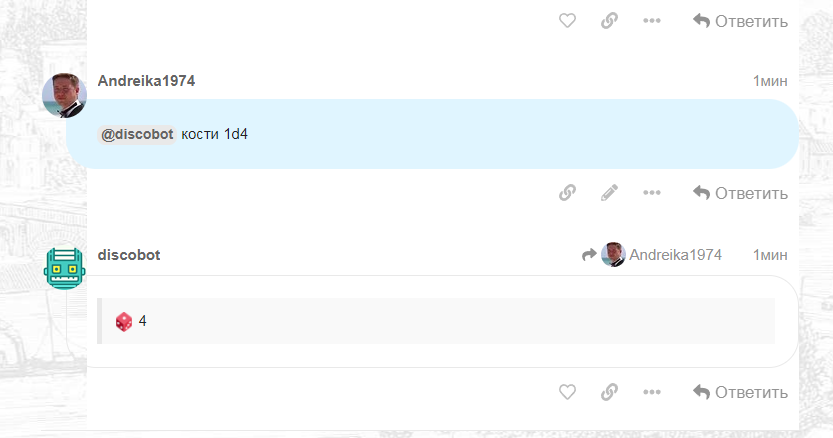Show more actions for discobot's reply

click(x=652, y=392)
